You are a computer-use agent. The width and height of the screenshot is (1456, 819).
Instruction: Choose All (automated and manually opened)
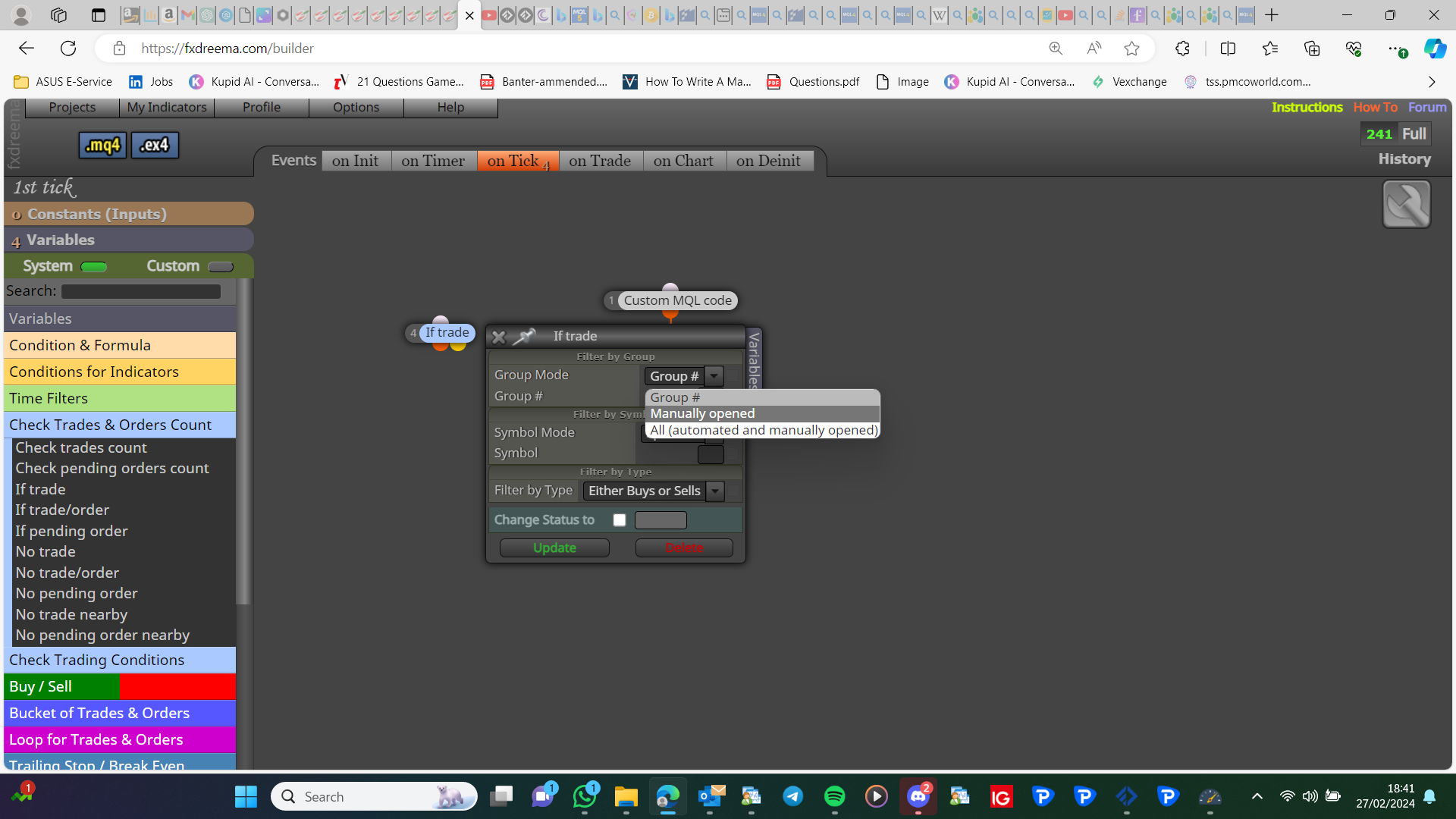(x=762, y=430)
